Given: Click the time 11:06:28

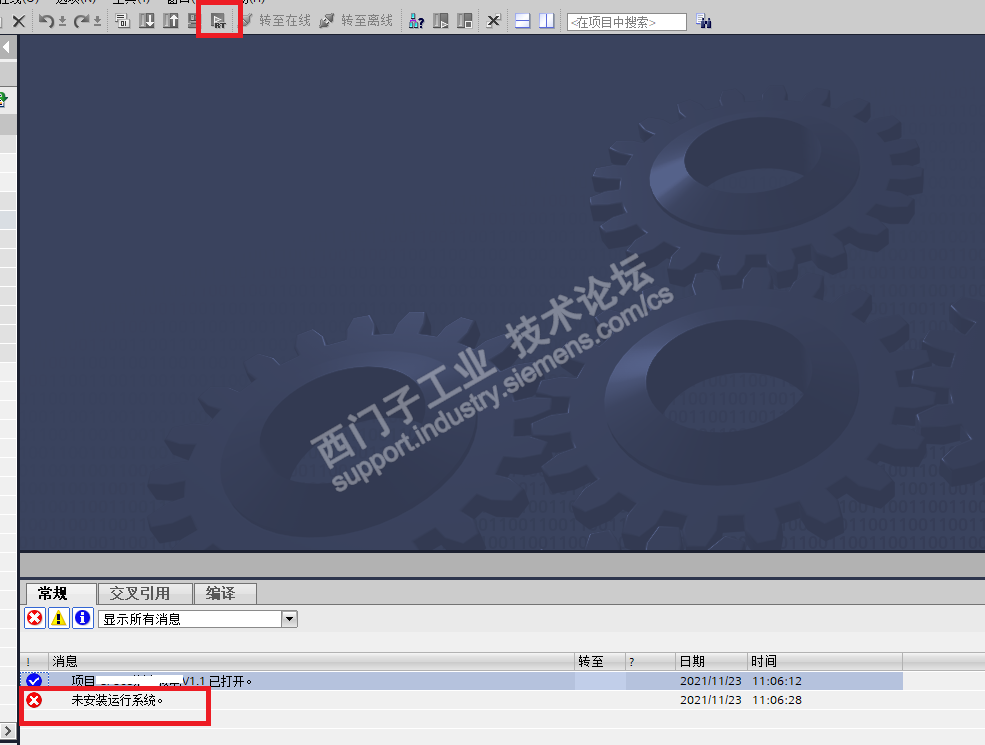Looking at the screenshot, I should 777,700.
